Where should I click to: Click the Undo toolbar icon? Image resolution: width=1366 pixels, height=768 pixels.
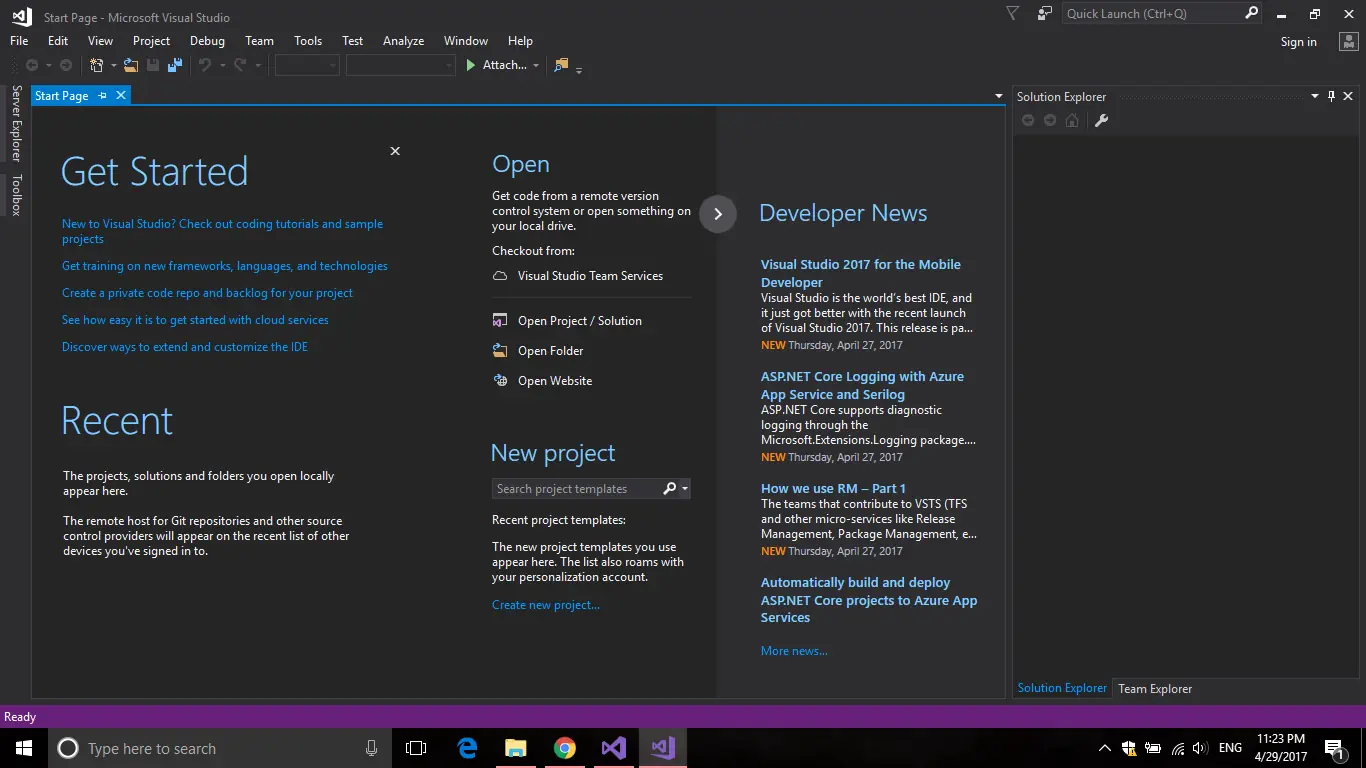(x=204, y=65)
